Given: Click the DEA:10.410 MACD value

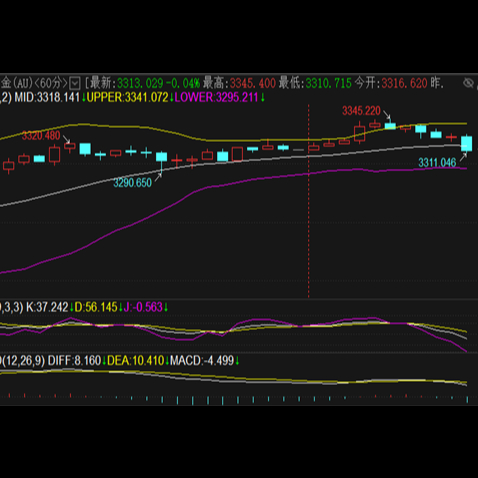Looking at the screenshot, I should pos(136,361).
